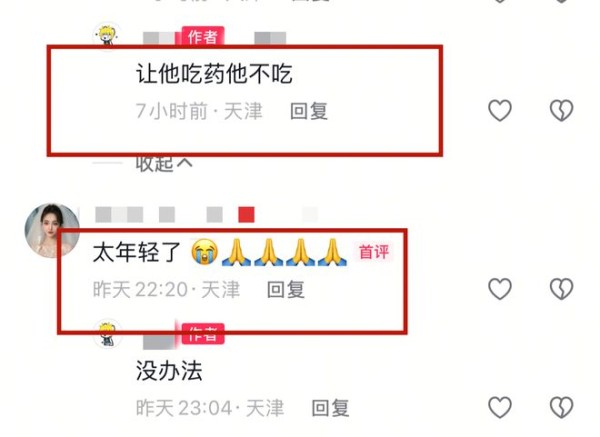The width and height of the screenshot is (600, 437).
Task: Select the comment text "让他吃药他不吃"
Action: click(x=214, y=74)
